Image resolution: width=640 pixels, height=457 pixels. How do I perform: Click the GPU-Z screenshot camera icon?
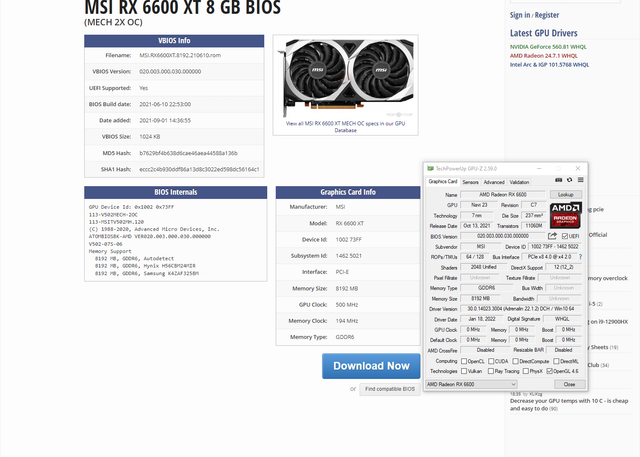(x=559, y=180)
